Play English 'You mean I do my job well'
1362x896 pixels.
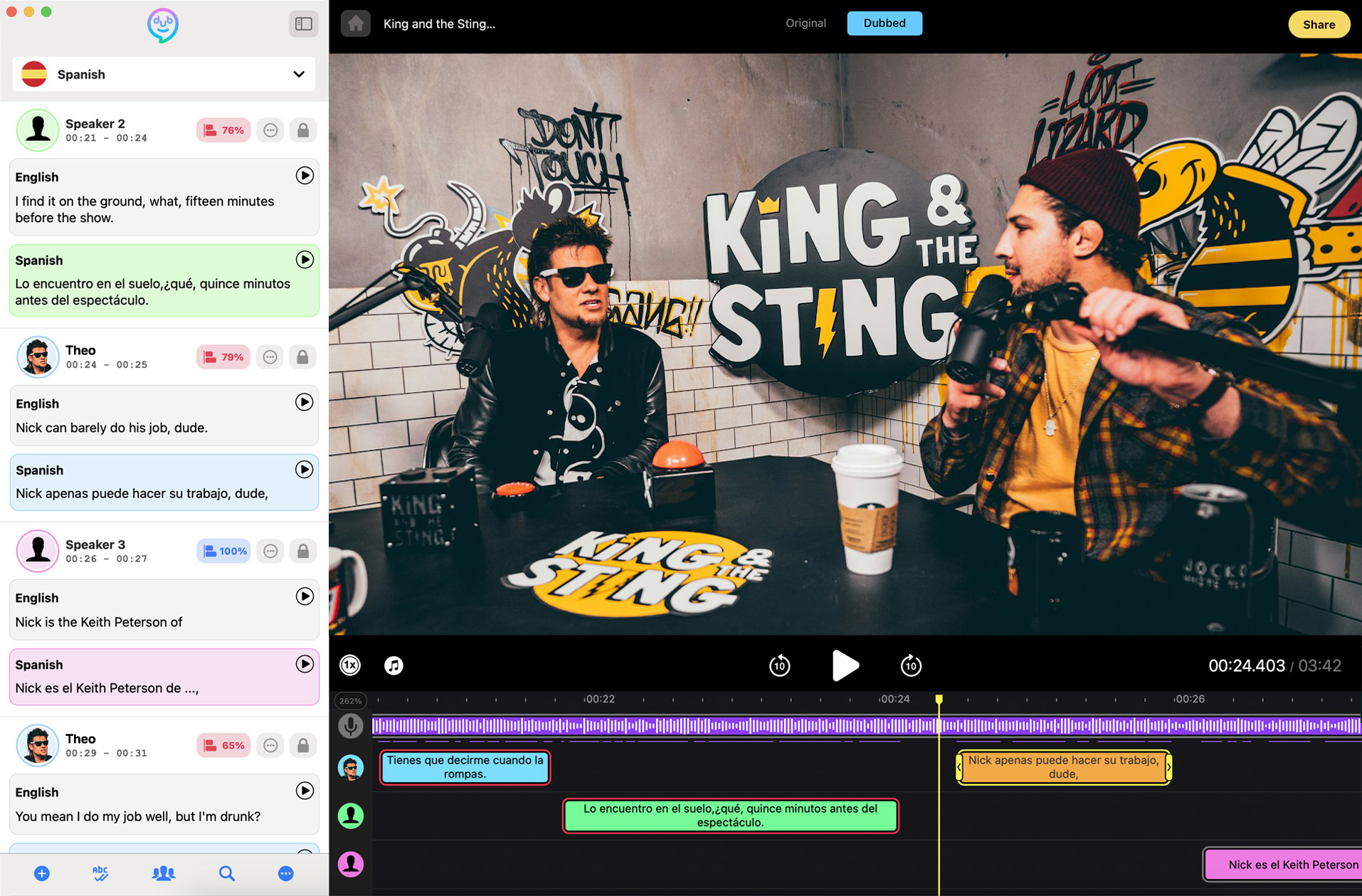coord(305,791)
